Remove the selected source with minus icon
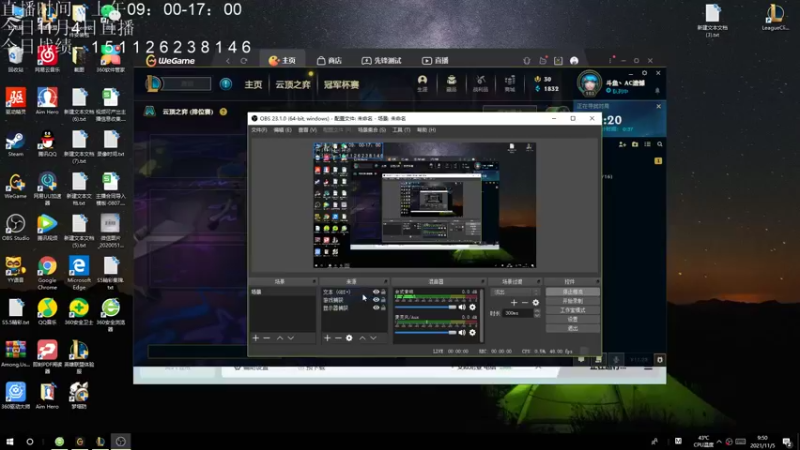The height and width of the screenshot is (450, 800). [338, 338]
